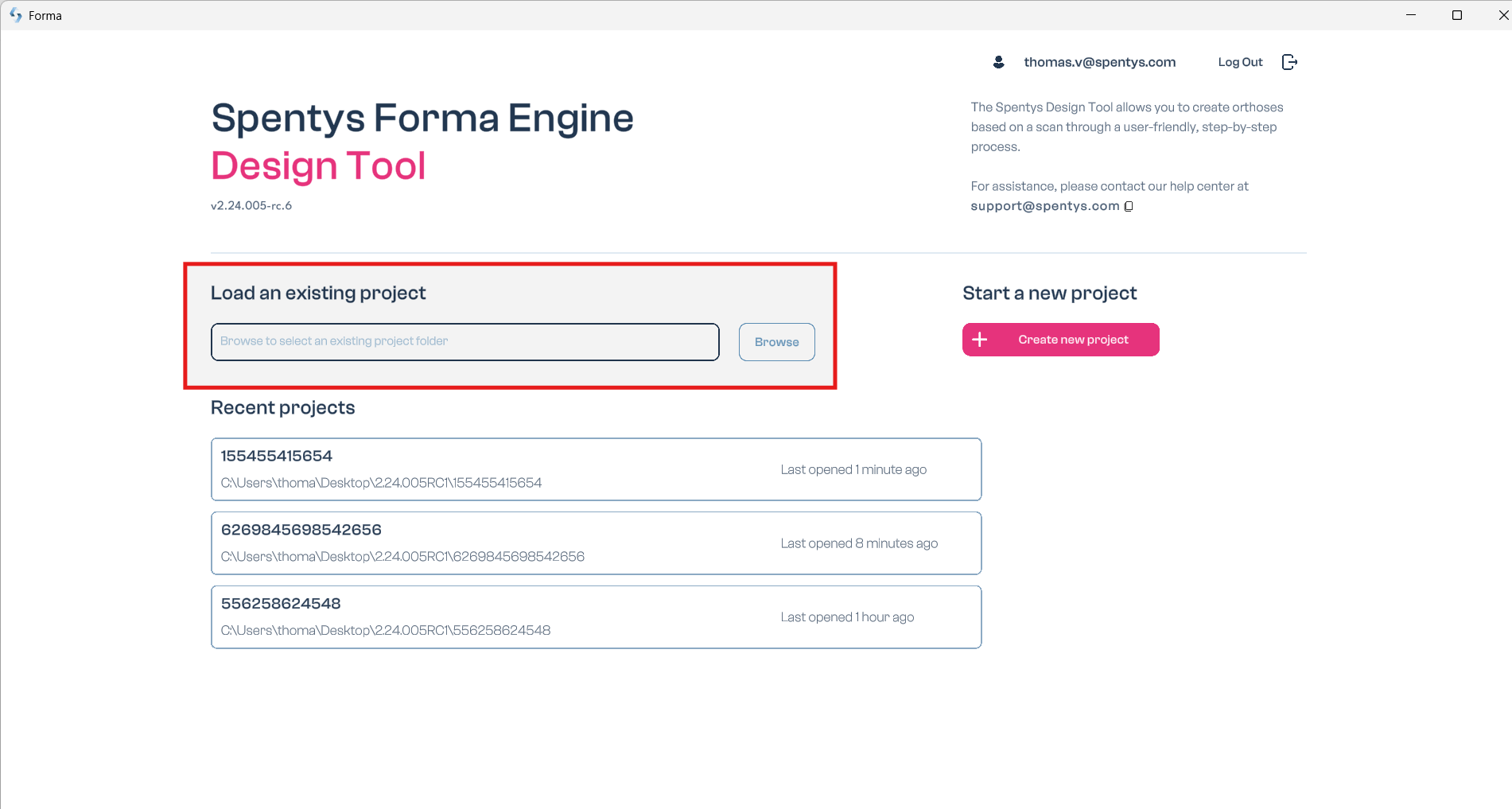
Task: Click the Forma app icon in title bar
Action: click(x=15, y=15)
